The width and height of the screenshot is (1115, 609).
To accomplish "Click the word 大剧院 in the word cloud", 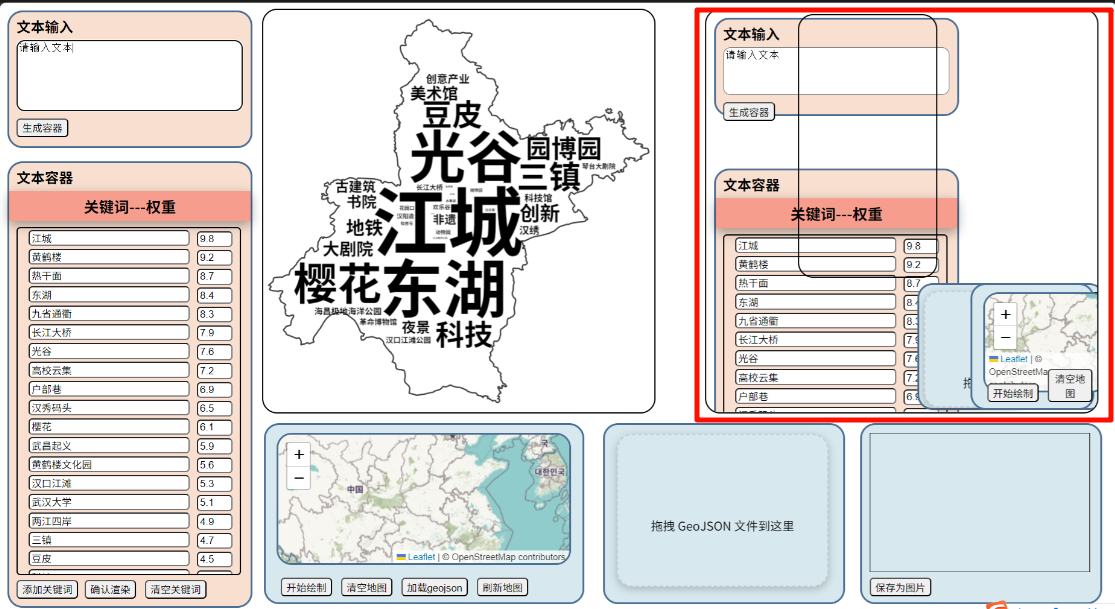I will pyautogui.click(x=348, y=249).
